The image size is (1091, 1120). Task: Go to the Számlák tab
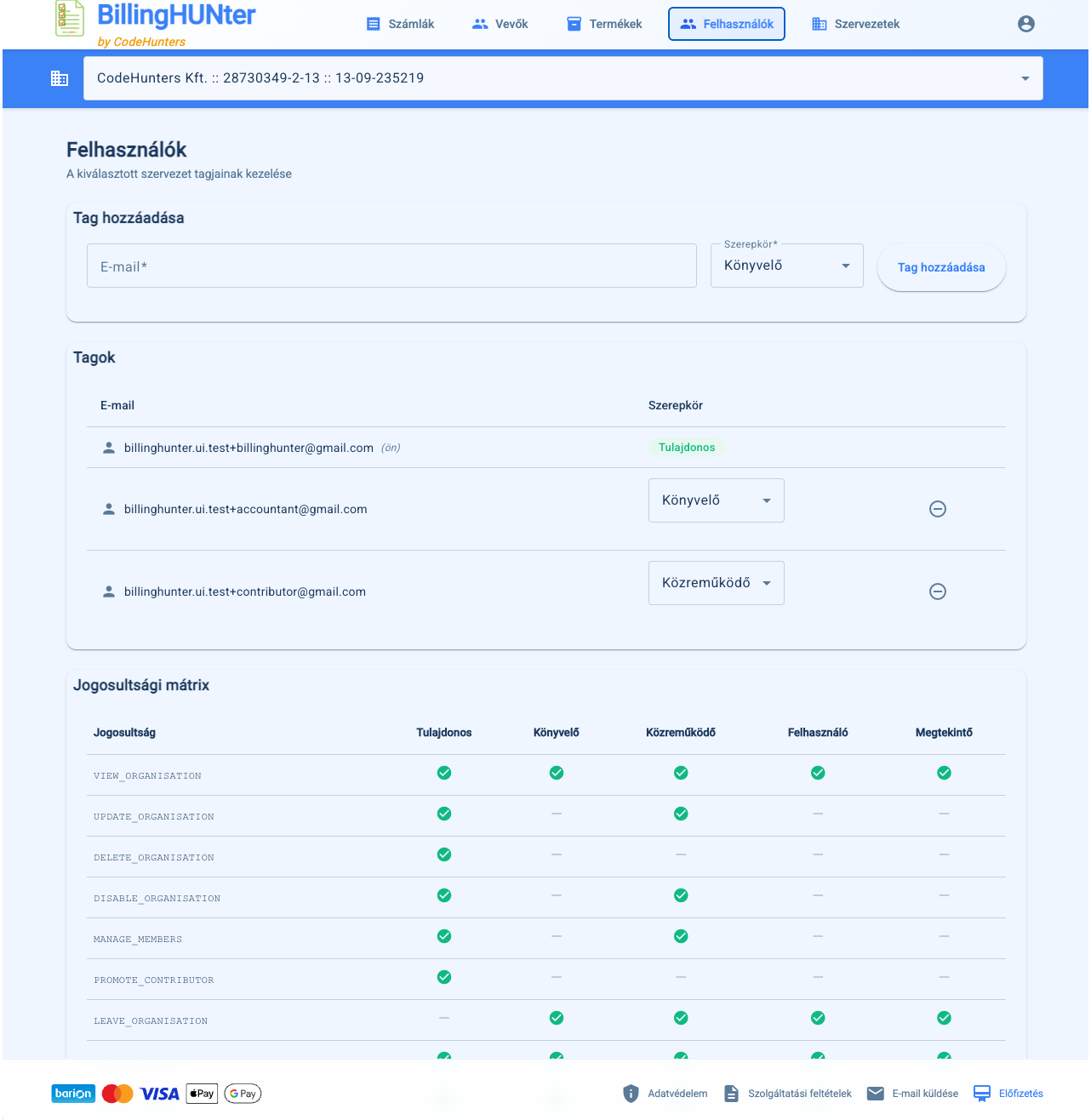(400, 24)
